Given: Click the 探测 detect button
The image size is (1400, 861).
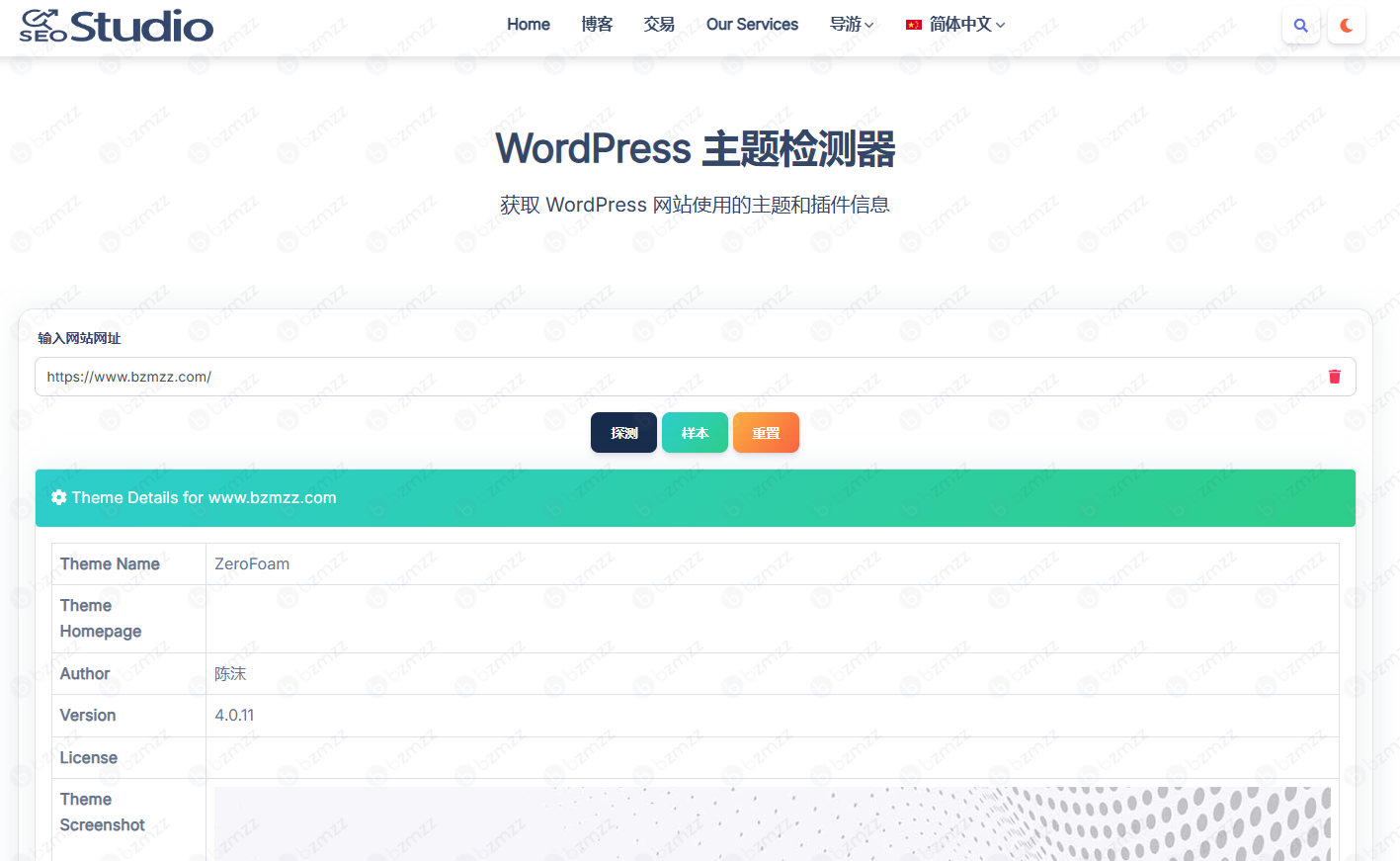Looking at the screenshot, I should [623, 433].
